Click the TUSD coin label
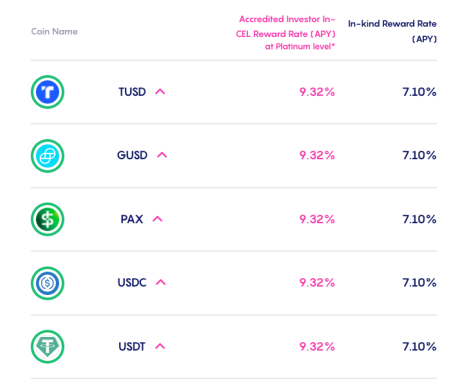This screenshot has height=385, width=474. point(132,92)
